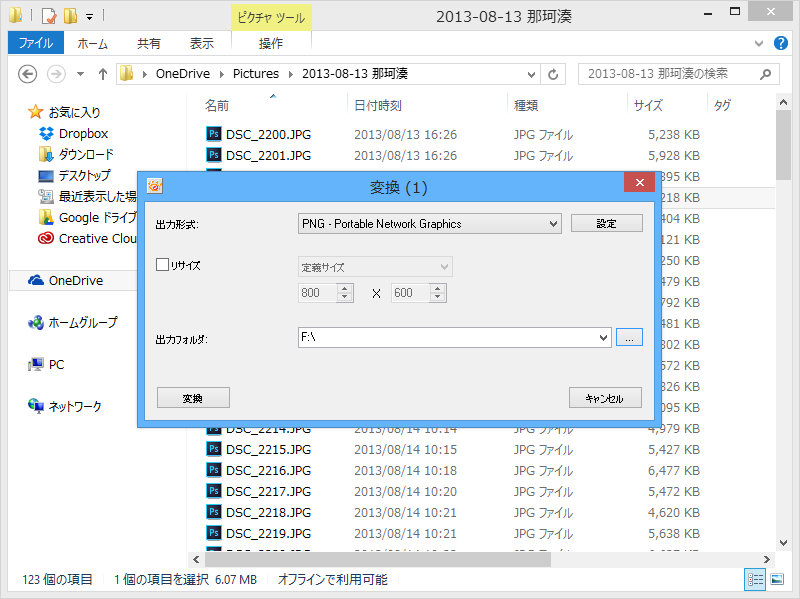Select file DSC_2218.JPG
This screenshot has width=800, height=599.
[x=269, y=512]
